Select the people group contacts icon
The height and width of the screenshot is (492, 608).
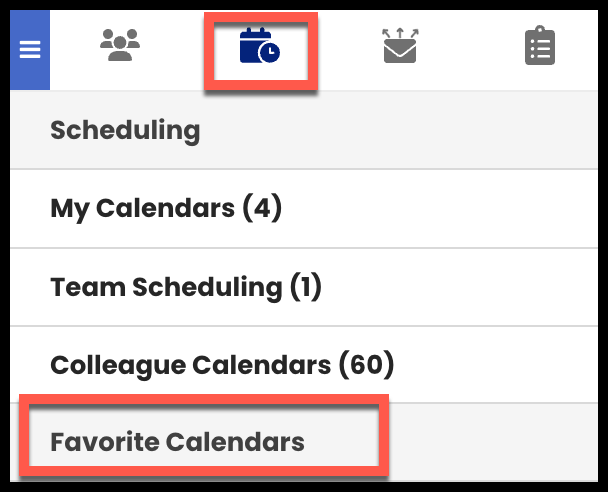coord(120,45)
